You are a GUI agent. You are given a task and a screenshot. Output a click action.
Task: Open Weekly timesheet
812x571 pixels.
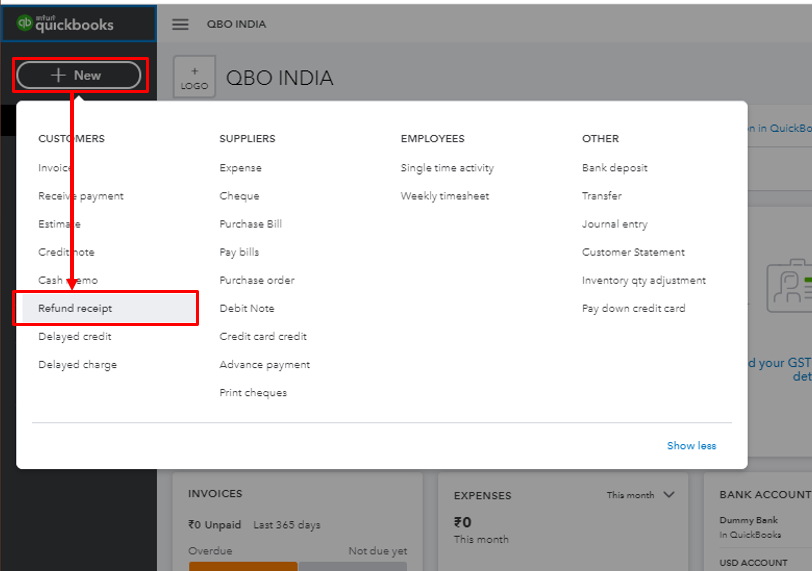pyautogui.click(x=445, y=196)
